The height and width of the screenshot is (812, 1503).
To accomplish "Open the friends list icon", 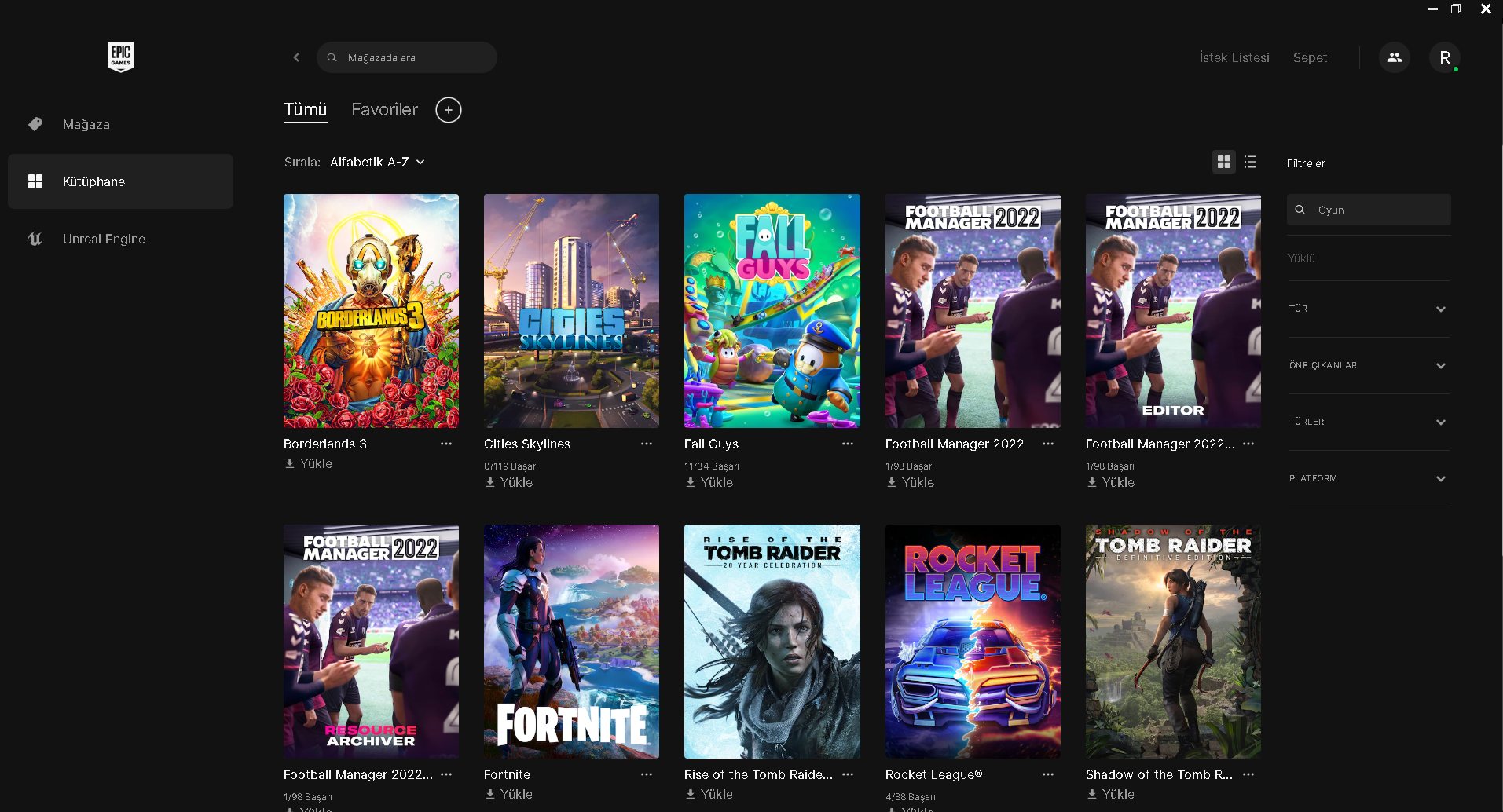I will (1395, 57).
